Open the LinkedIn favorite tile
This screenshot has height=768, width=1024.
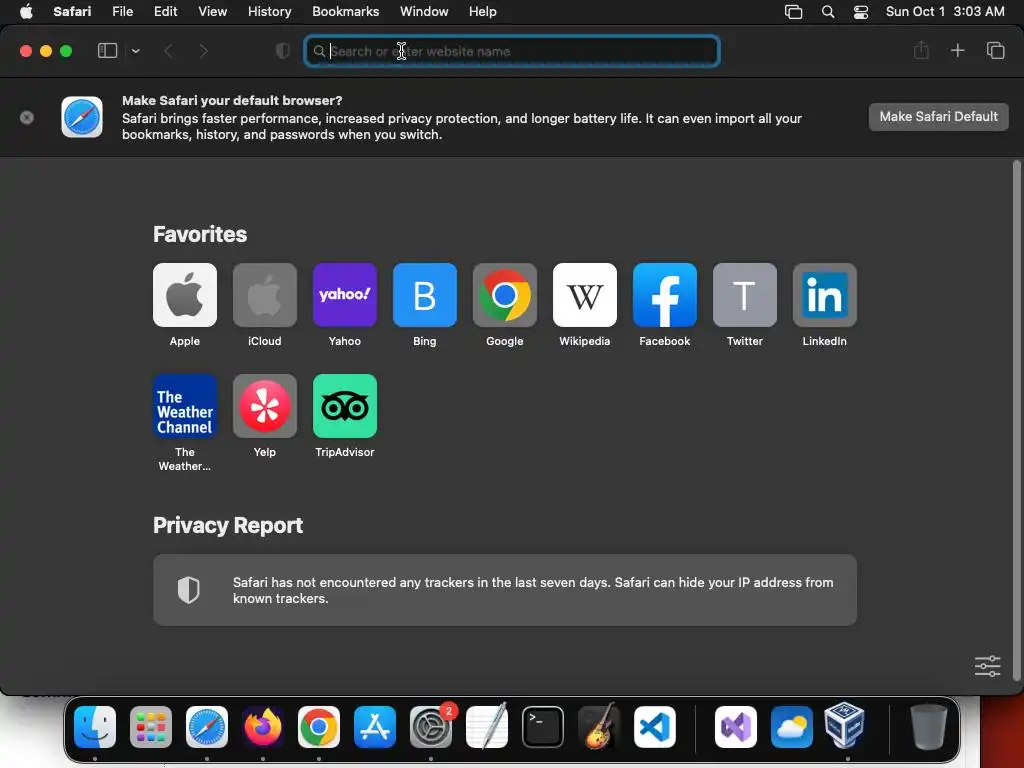point(825,295)
